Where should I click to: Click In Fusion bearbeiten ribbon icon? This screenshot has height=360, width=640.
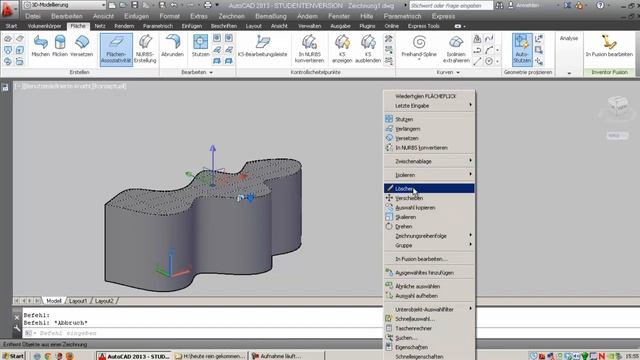click(609, 46)
